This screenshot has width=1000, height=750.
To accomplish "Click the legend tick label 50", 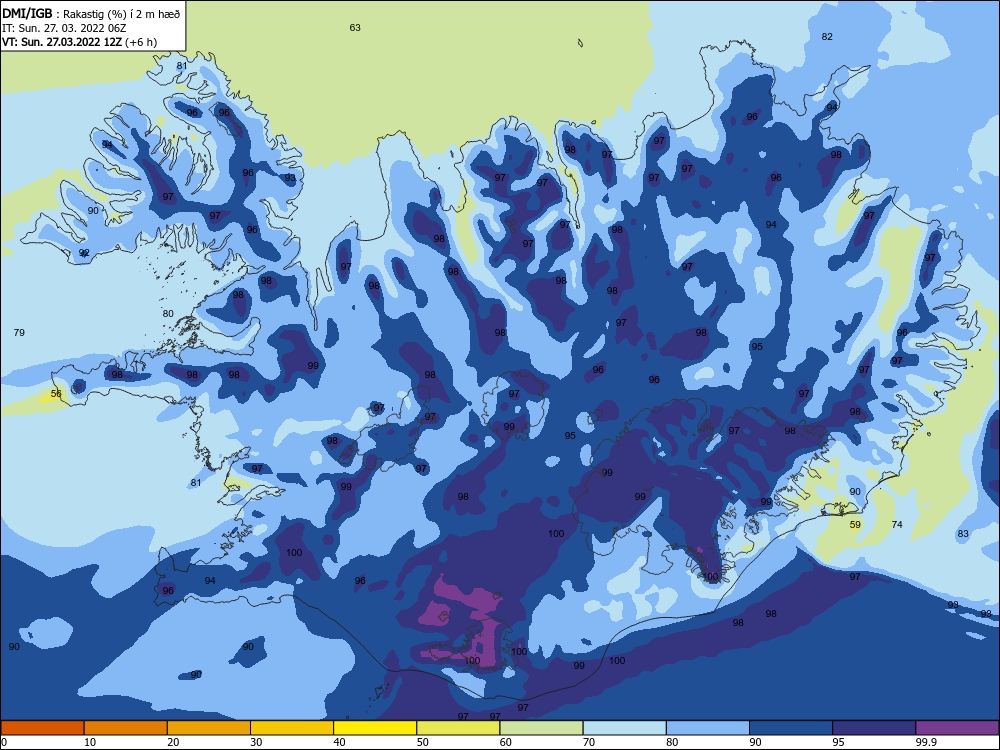I will click(423, 742).
